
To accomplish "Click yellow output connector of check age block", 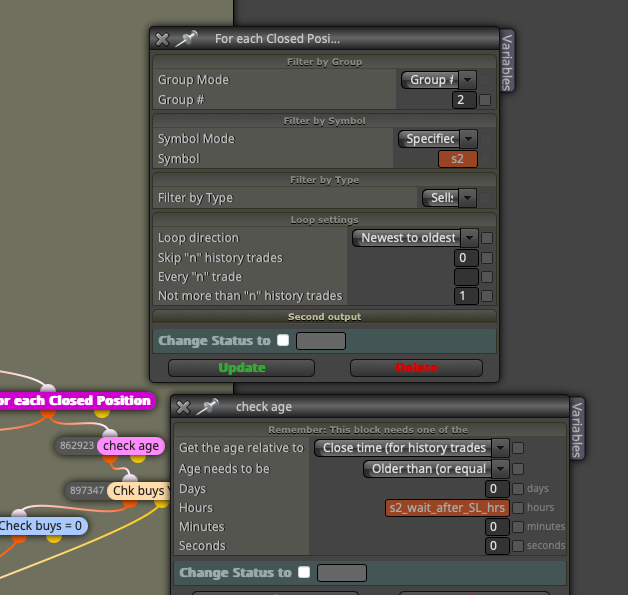I will click(x=138, y=458).
